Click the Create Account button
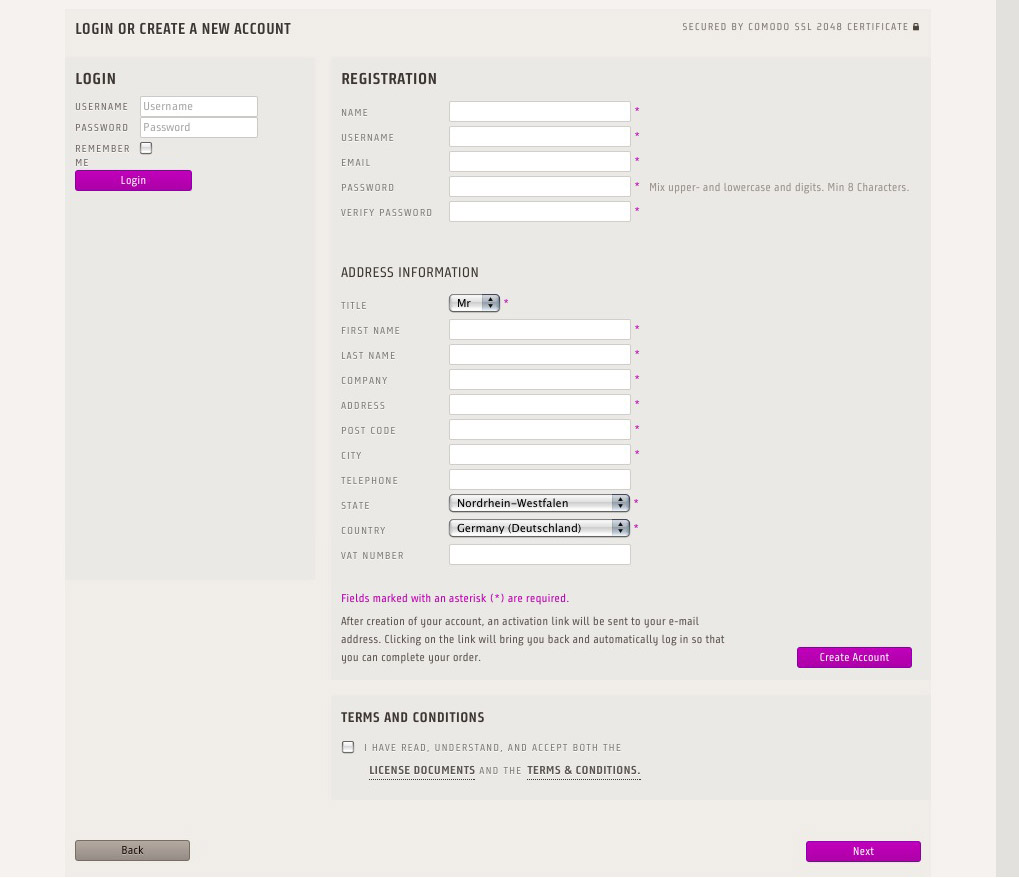The width and height of the screenshot is (1019, 878). coord(854,657)
